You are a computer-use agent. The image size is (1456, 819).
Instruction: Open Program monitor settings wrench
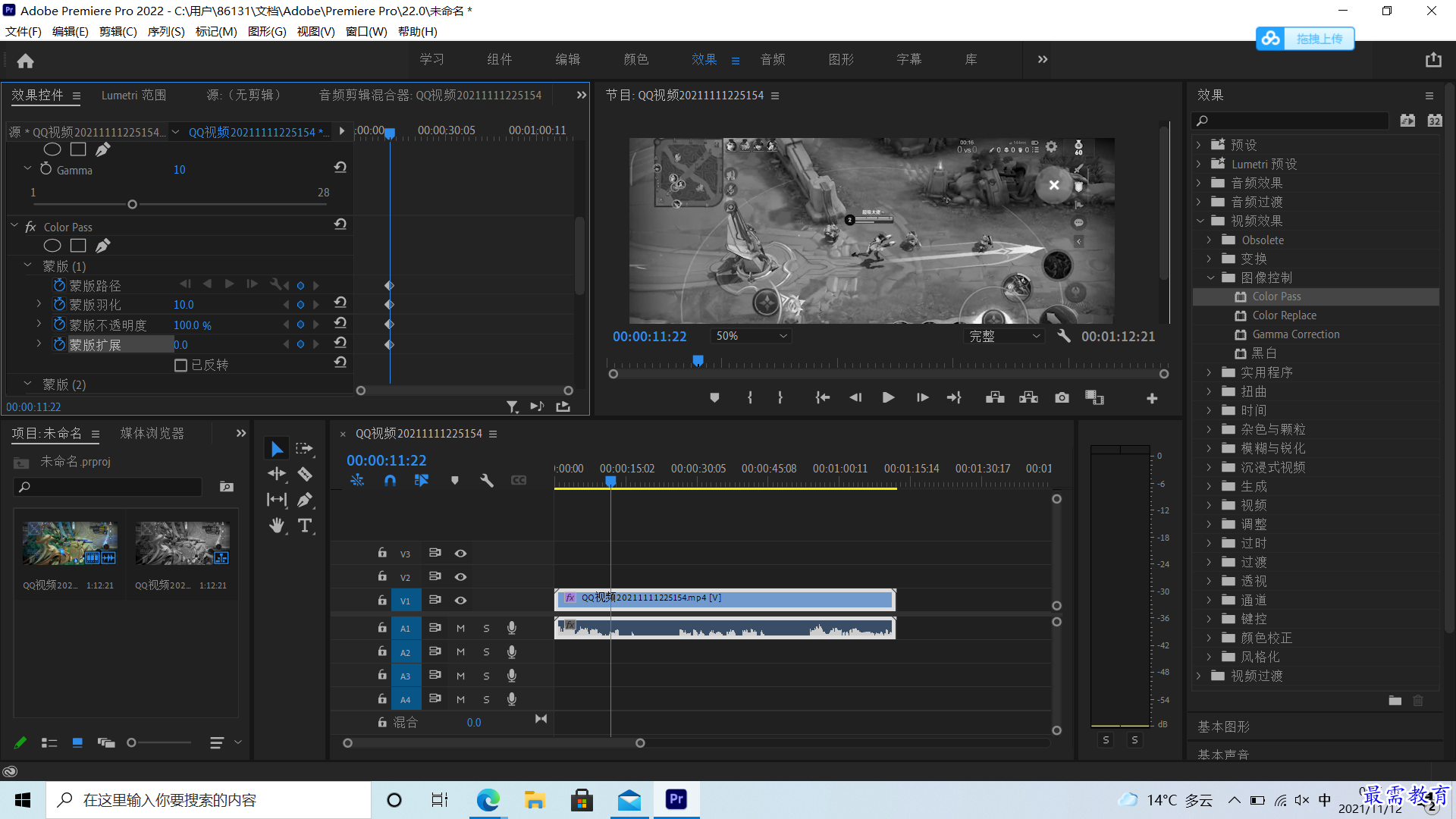(x=1064, y=336)
